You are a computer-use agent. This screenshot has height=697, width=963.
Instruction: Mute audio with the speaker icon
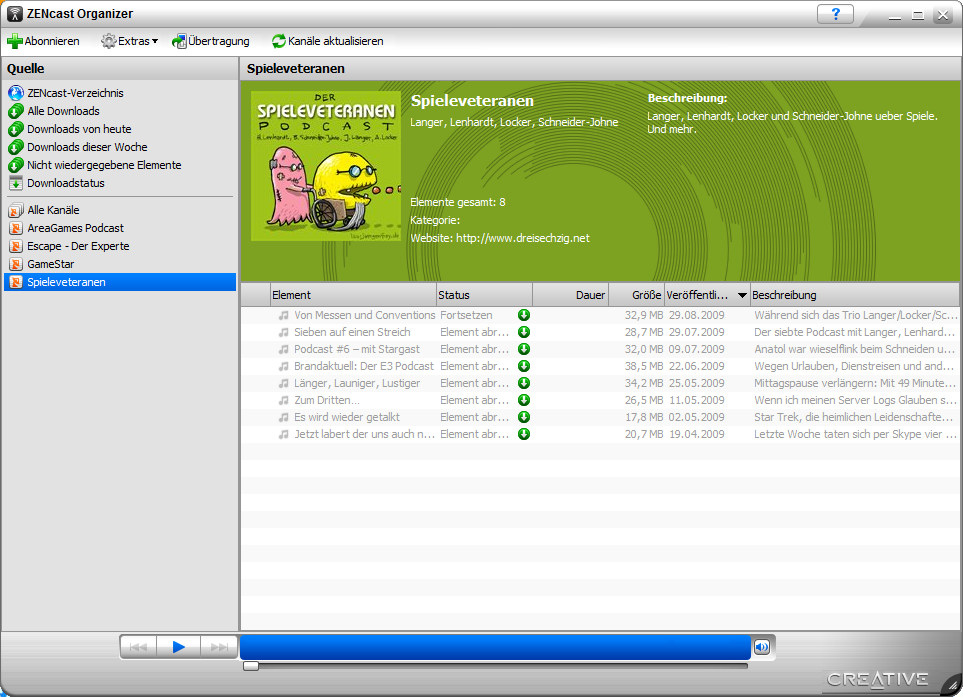coord(762,647)
